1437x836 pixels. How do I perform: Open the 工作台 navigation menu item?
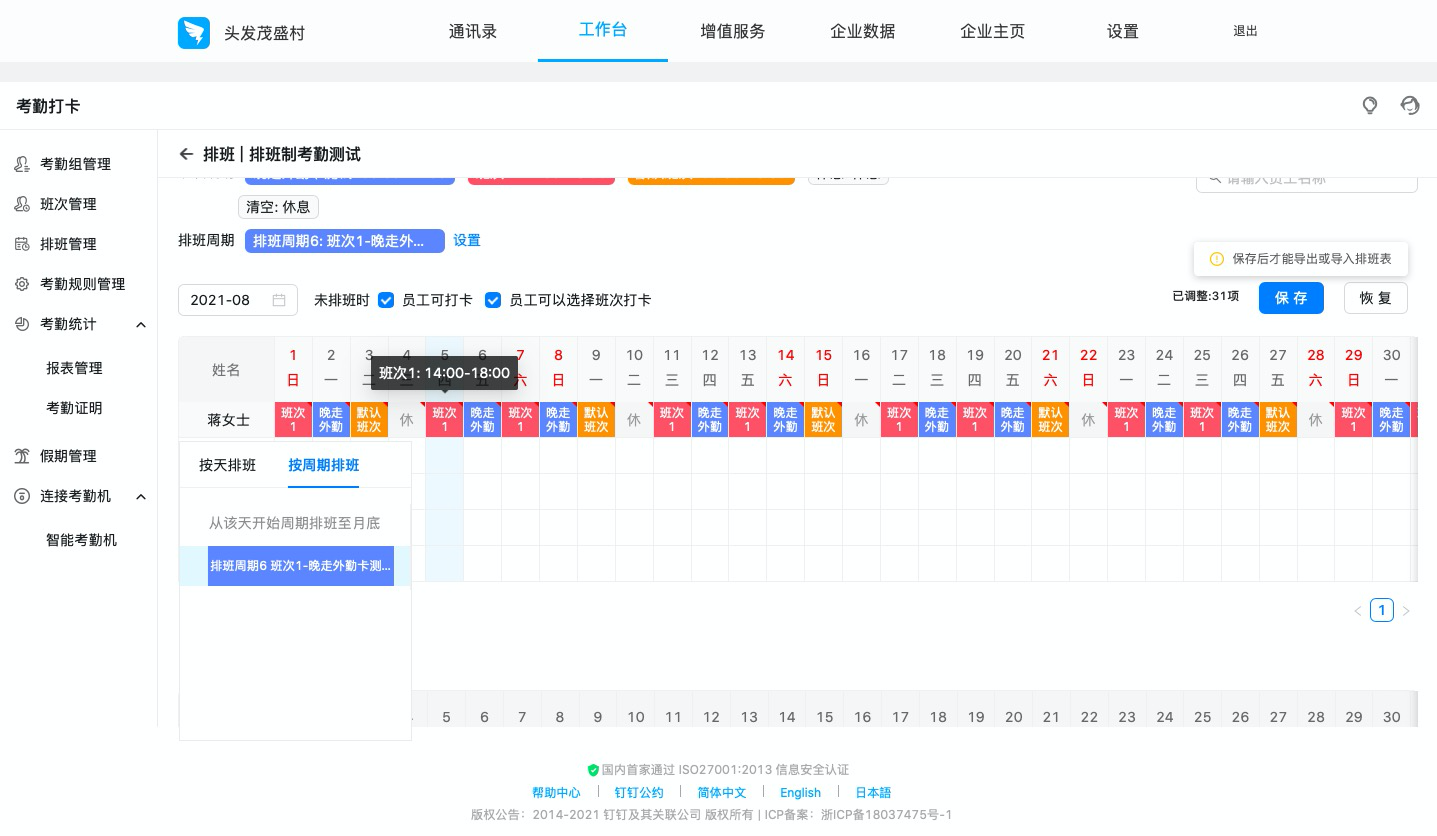tap(602, 31)
